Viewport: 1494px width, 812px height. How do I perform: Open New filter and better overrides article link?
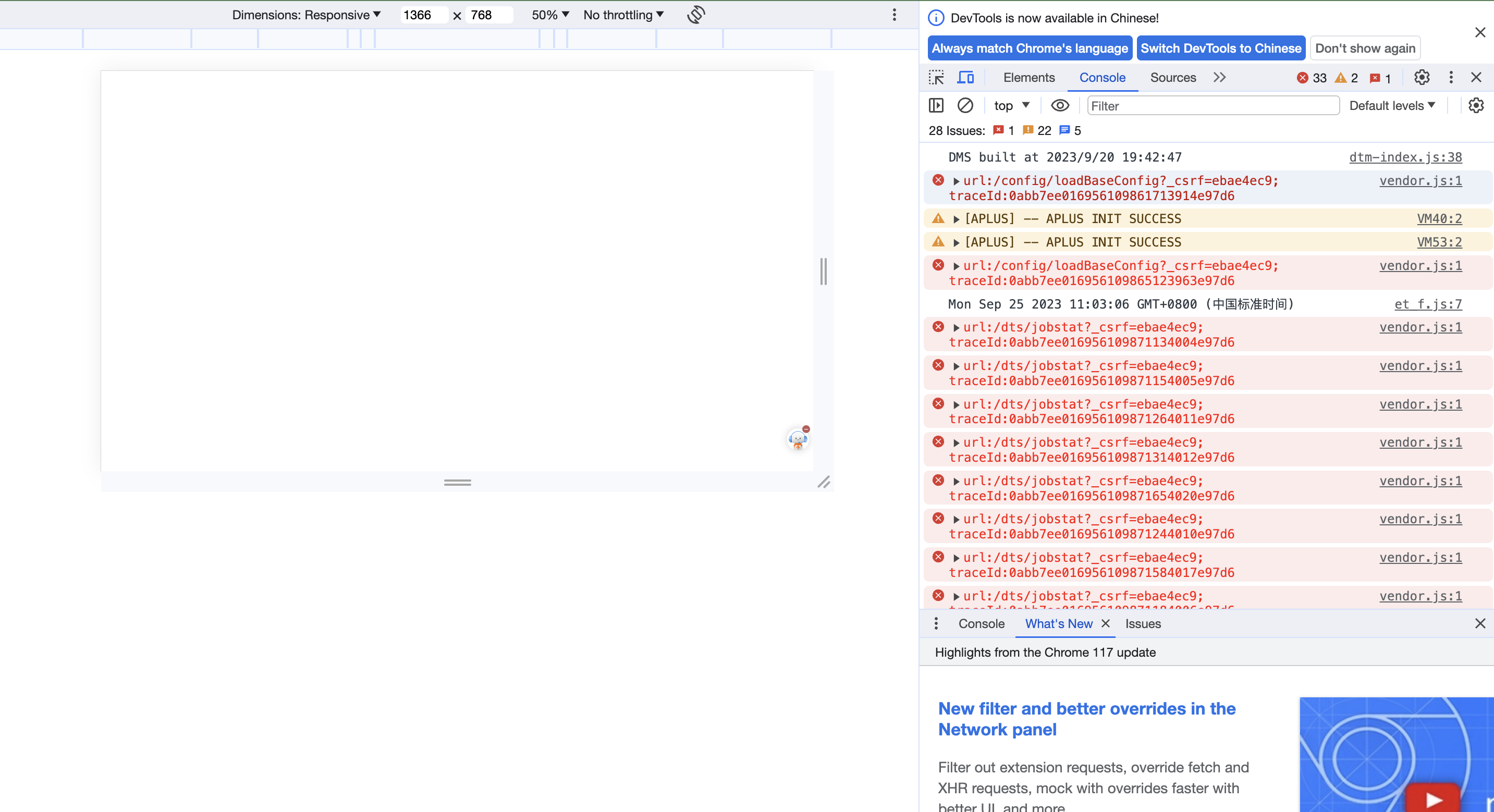[x=1087, y=719]
